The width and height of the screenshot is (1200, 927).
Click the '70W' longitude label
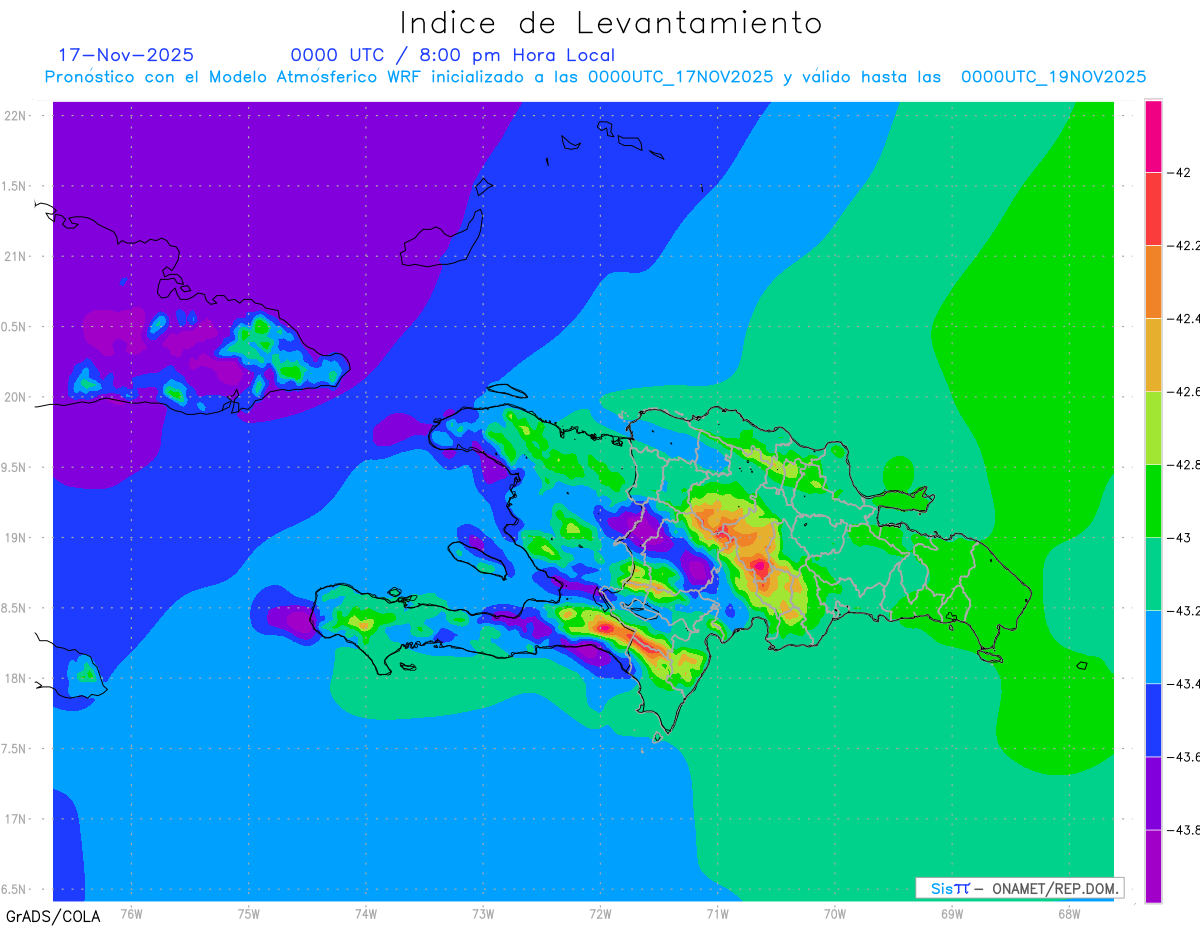pyautogui.click(x=835, y=913)
